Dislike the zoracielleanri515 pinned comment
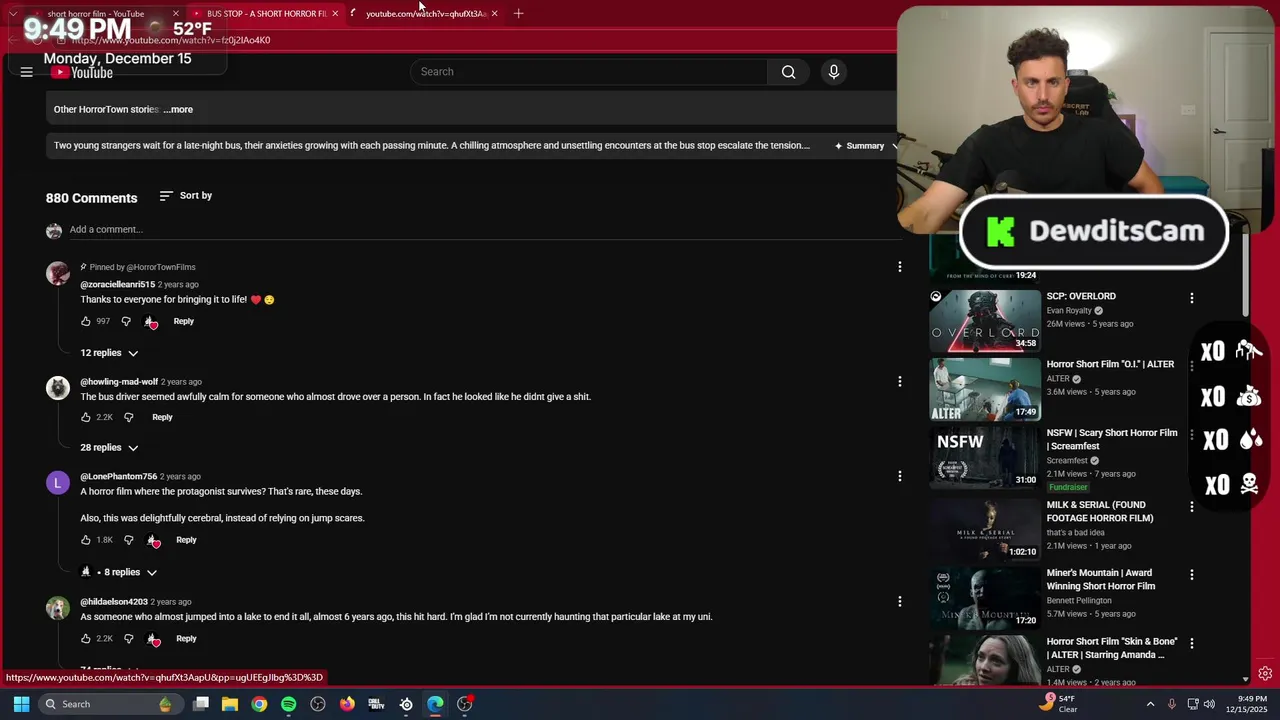 (126, 321)
